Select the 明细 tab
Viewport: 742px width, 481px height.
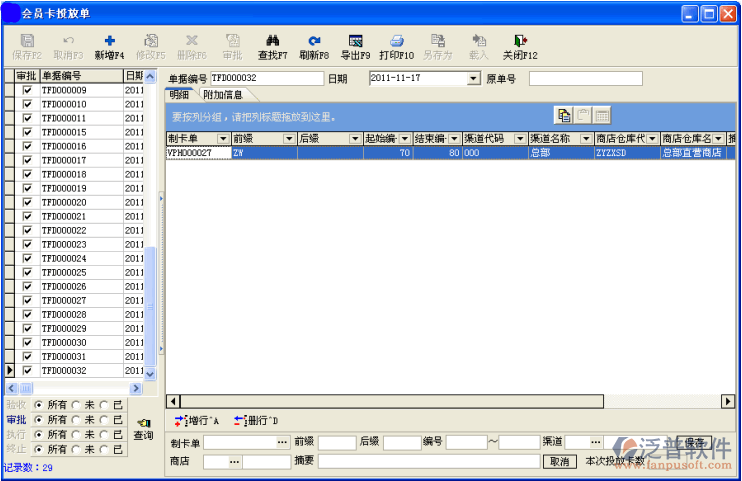(x=180, y=95)
